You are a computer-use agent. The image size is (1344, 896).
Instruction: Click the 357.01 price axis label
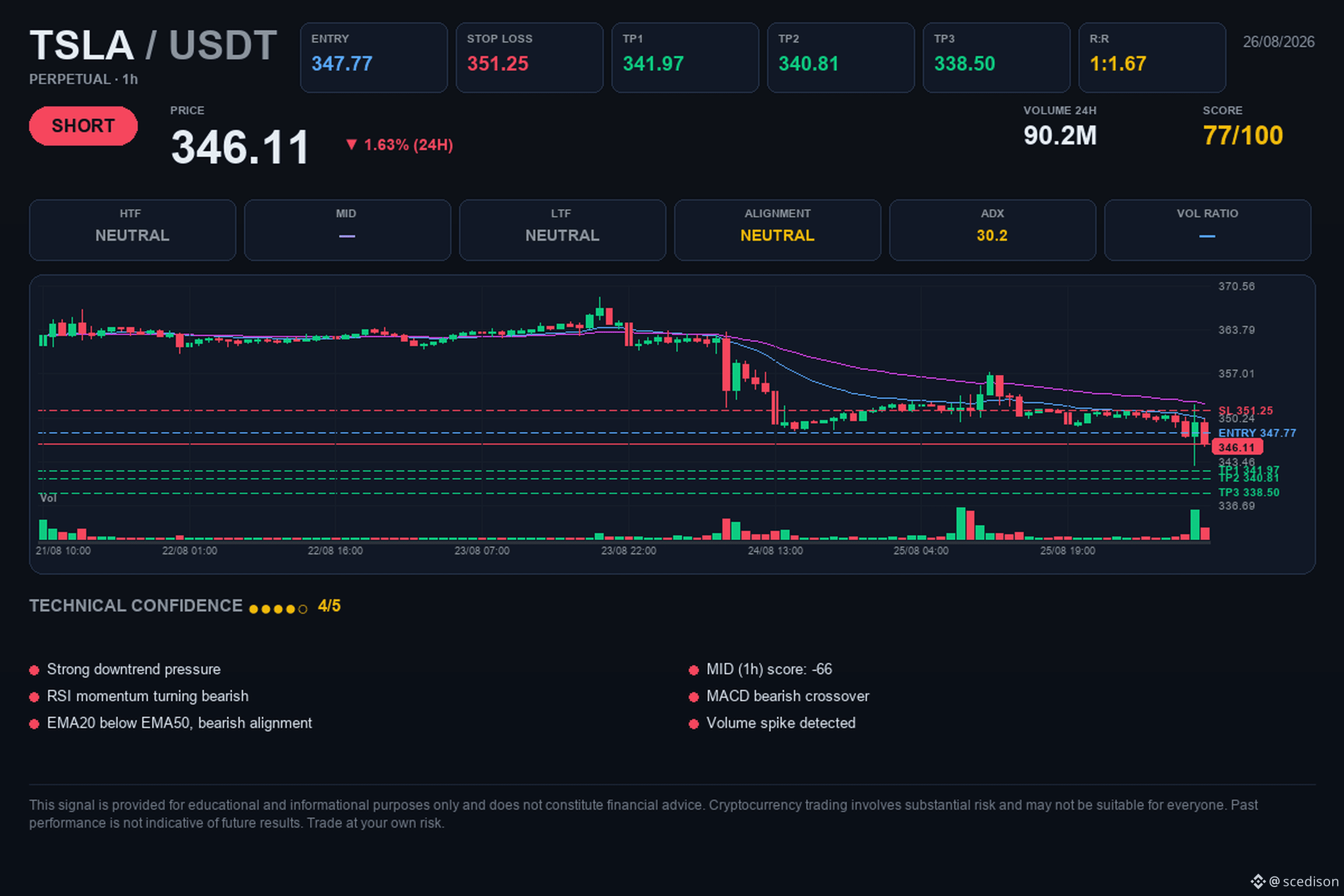click(x=1236, y=374)
